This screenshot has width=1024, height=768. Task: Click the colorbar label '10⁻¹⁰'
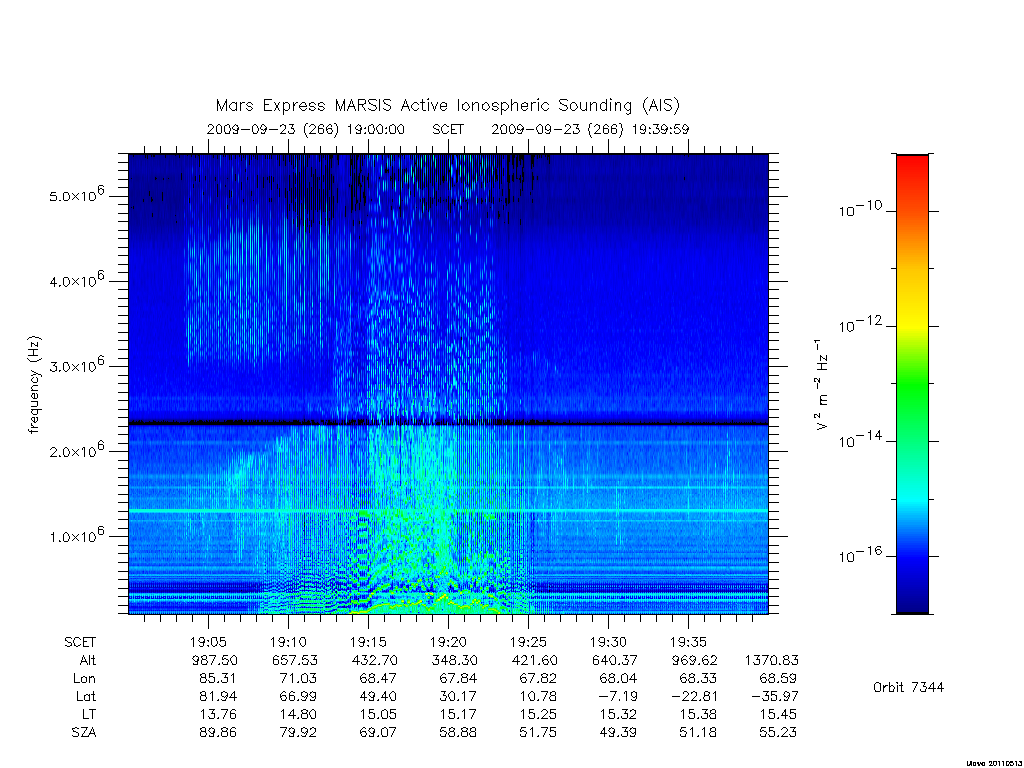(860, 209)
